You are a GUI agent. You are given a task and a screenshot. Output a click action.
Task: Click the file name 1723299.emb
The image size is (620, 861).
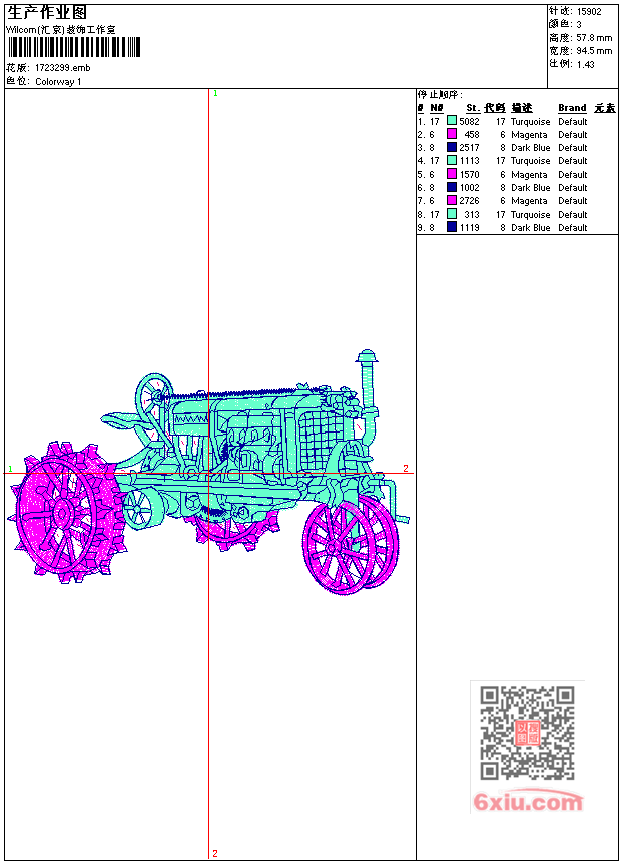[63, 68]
